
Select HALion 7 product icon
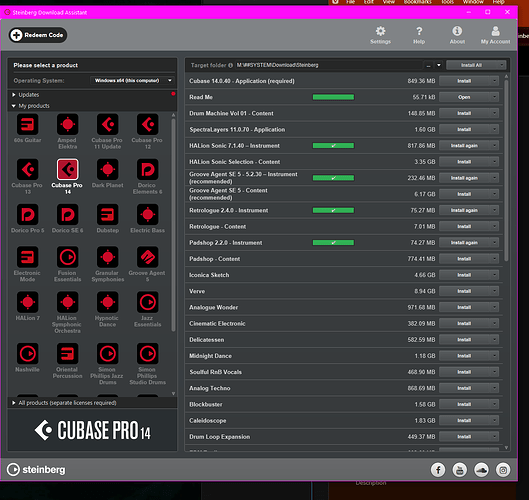pos(27,302)
